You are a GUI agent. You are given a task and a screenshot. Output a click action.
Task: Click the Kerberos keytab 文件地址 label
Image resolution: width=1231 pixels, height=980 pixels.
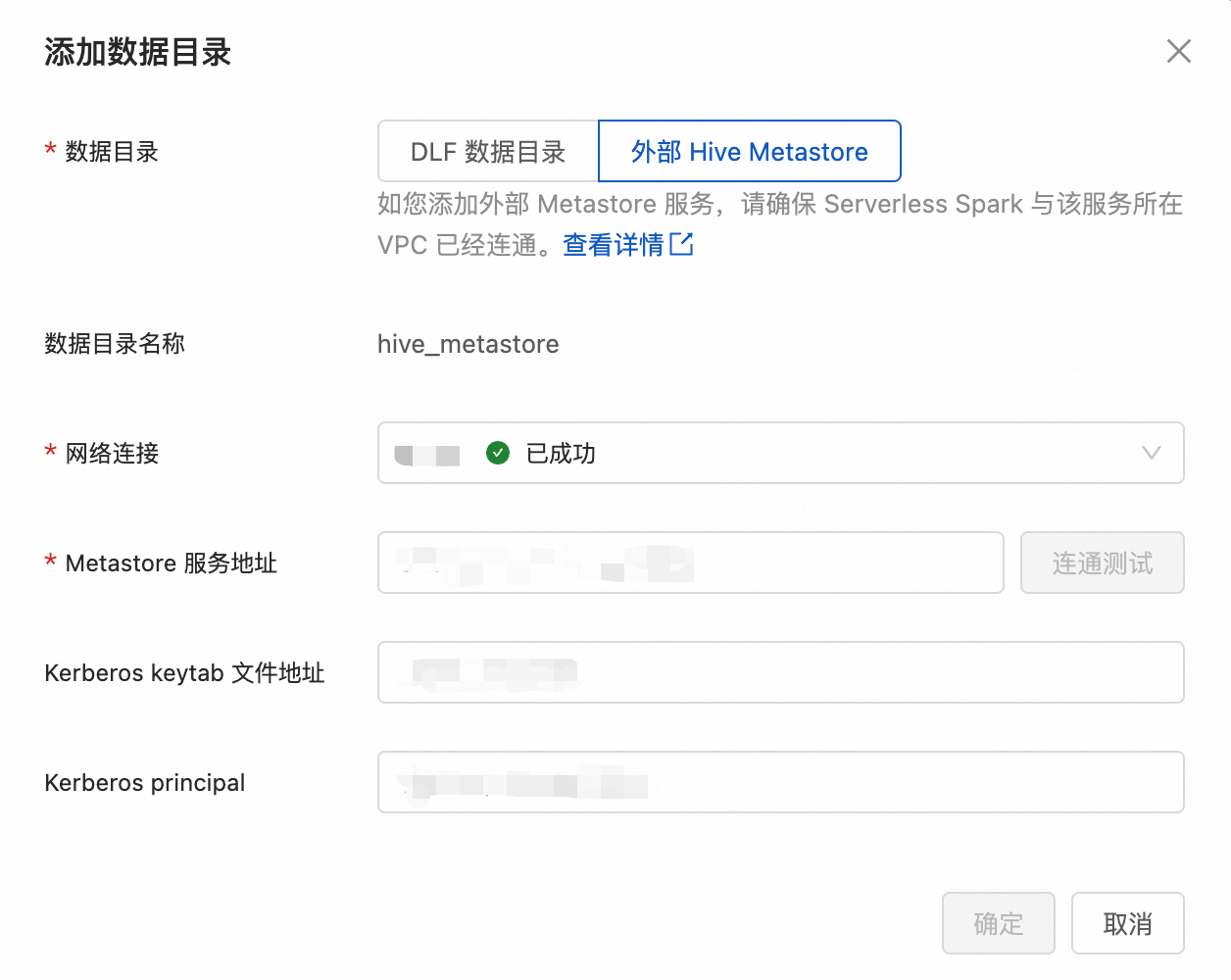click(x=184, y=673)
